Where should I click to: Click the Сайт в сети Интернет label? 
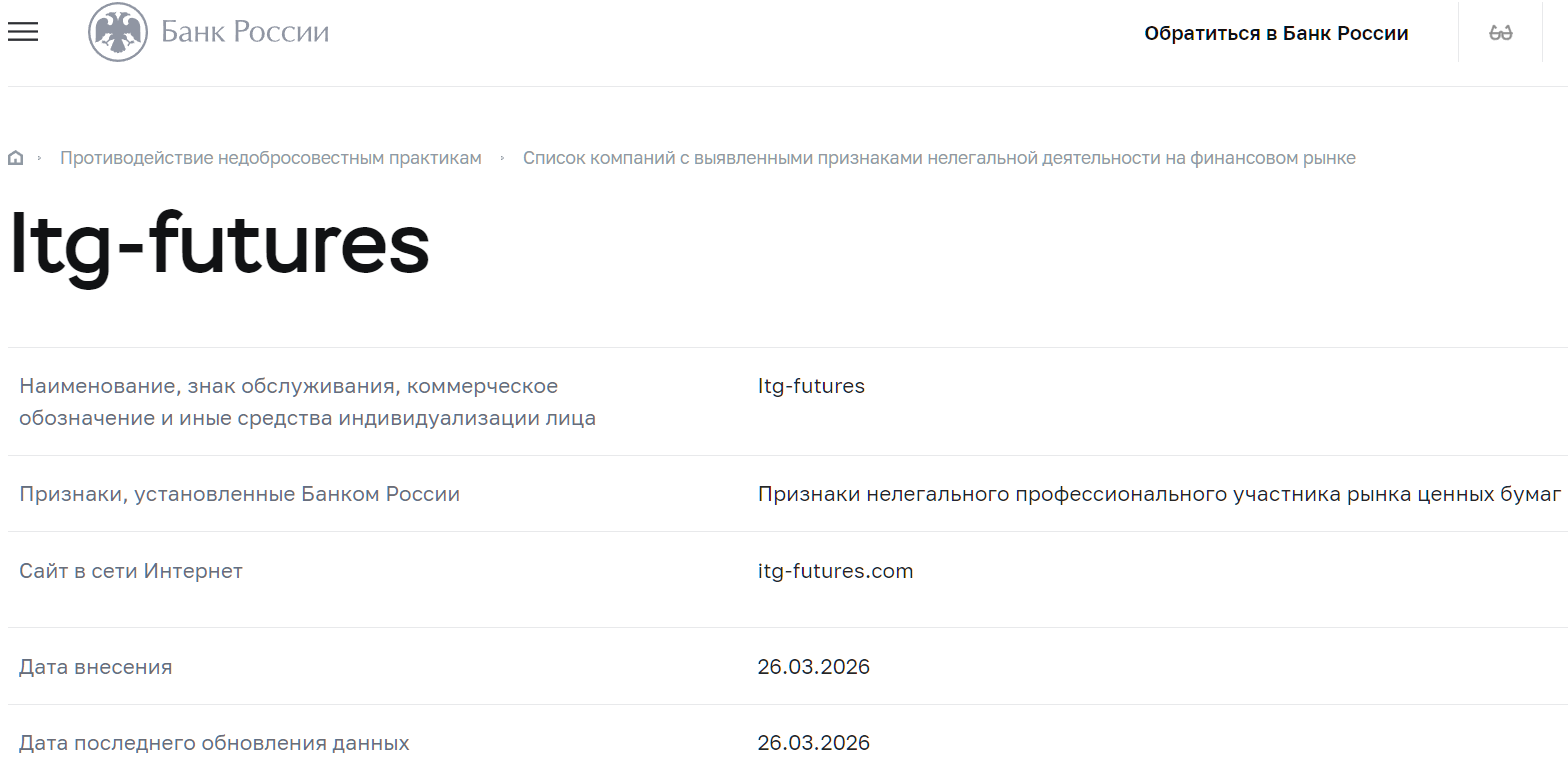pyautogui.click(x=131, y=571)
